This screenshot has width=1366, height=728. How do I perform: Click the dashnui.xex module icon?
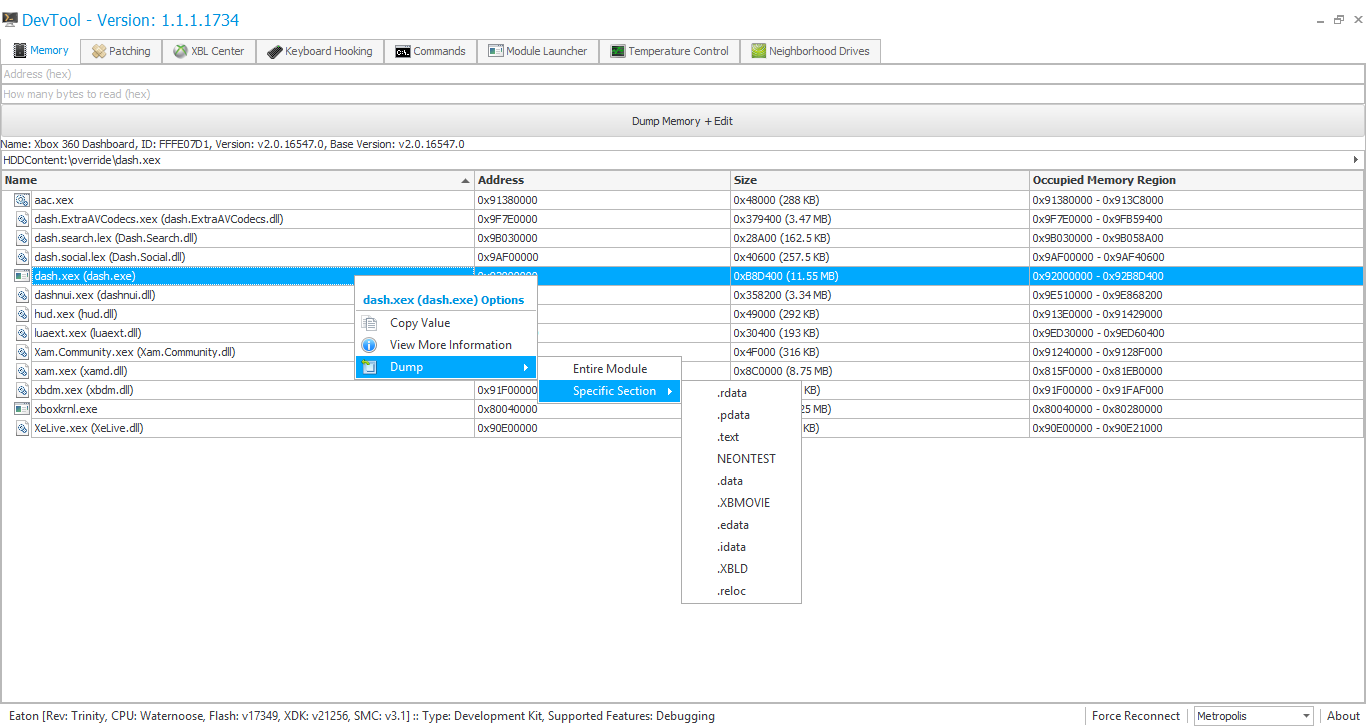point(22,295)
